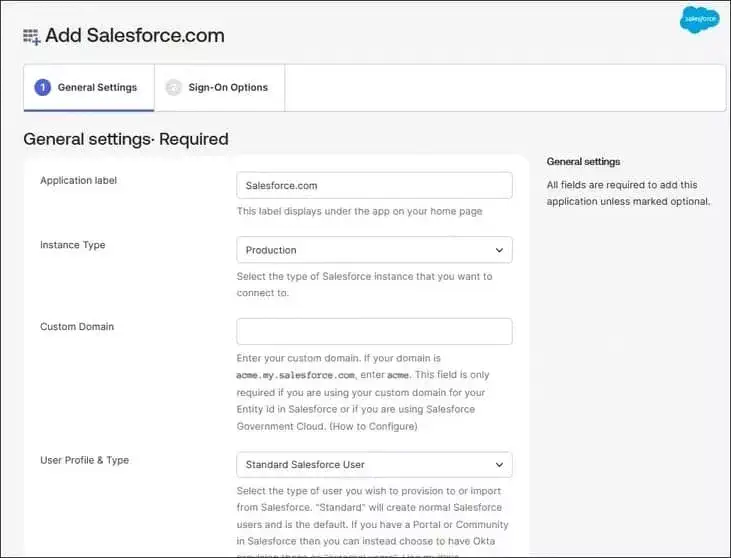Click the Instance Type chevron arrow
Image resolution: width=731 pixels, height=558 pixels.
pyautogui.click(x=499, y=250)
